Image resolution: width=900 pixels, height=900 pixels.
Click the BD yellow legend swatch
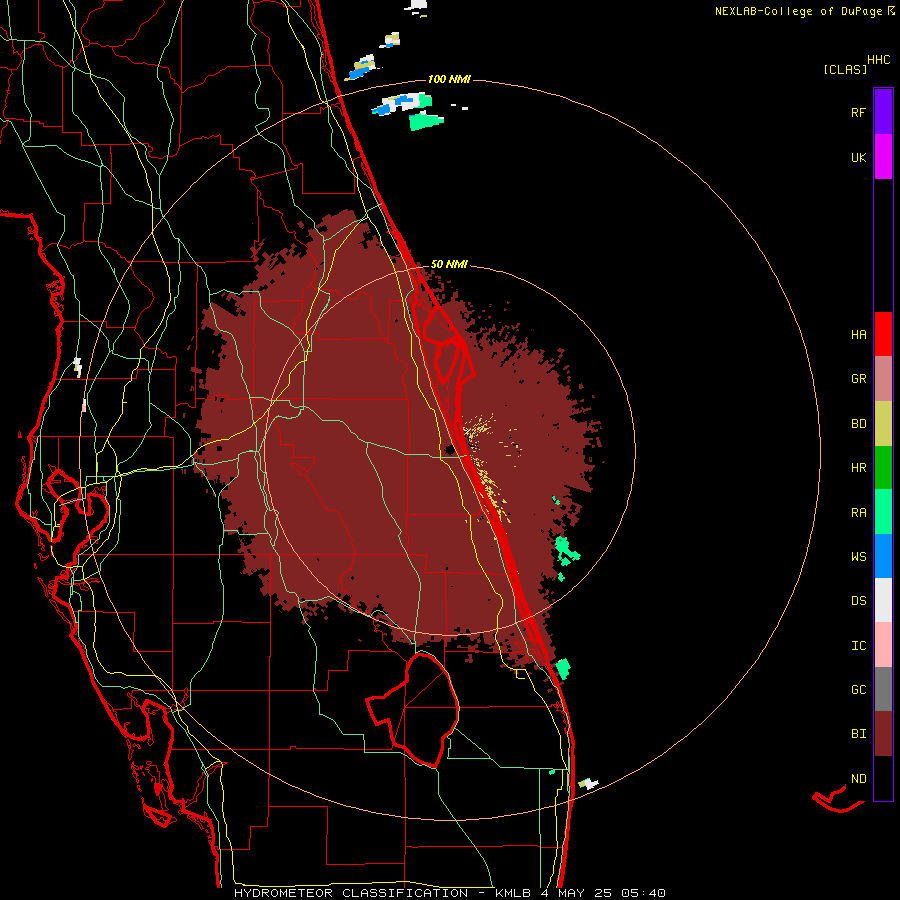coord(883,424)
